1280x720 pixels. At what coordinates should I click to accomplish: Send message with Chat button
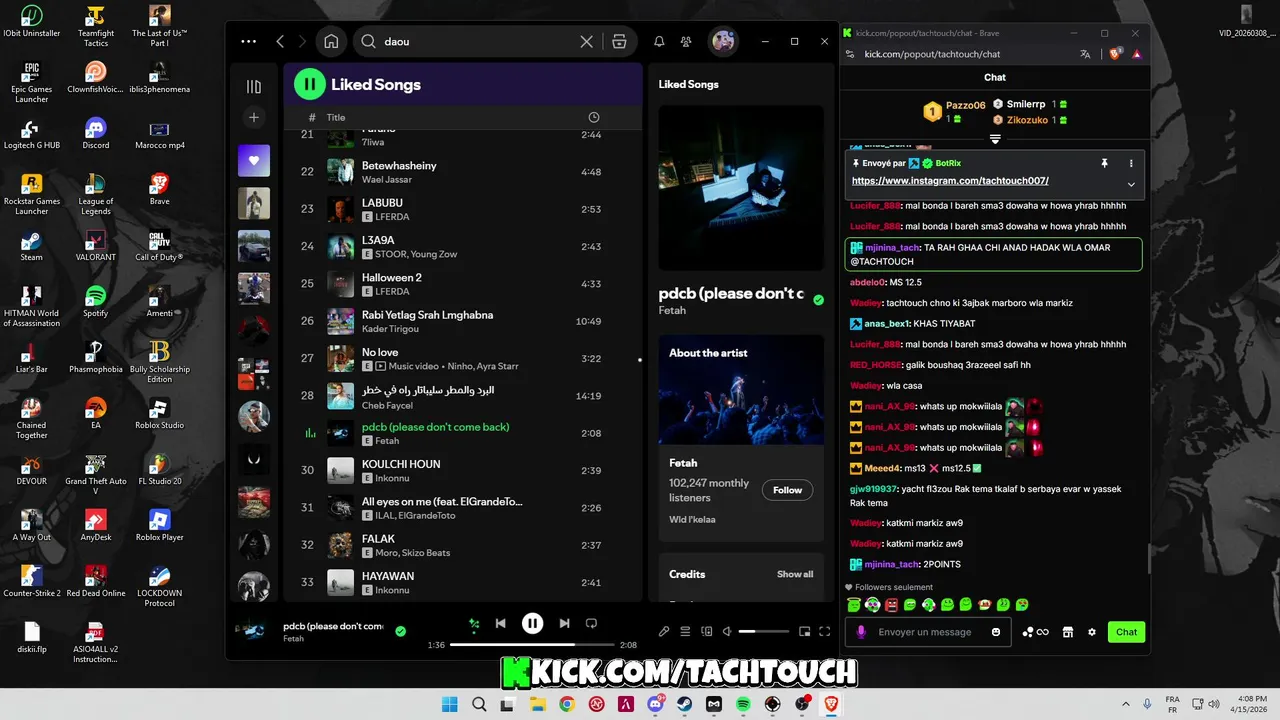(x=1127, y=632)
